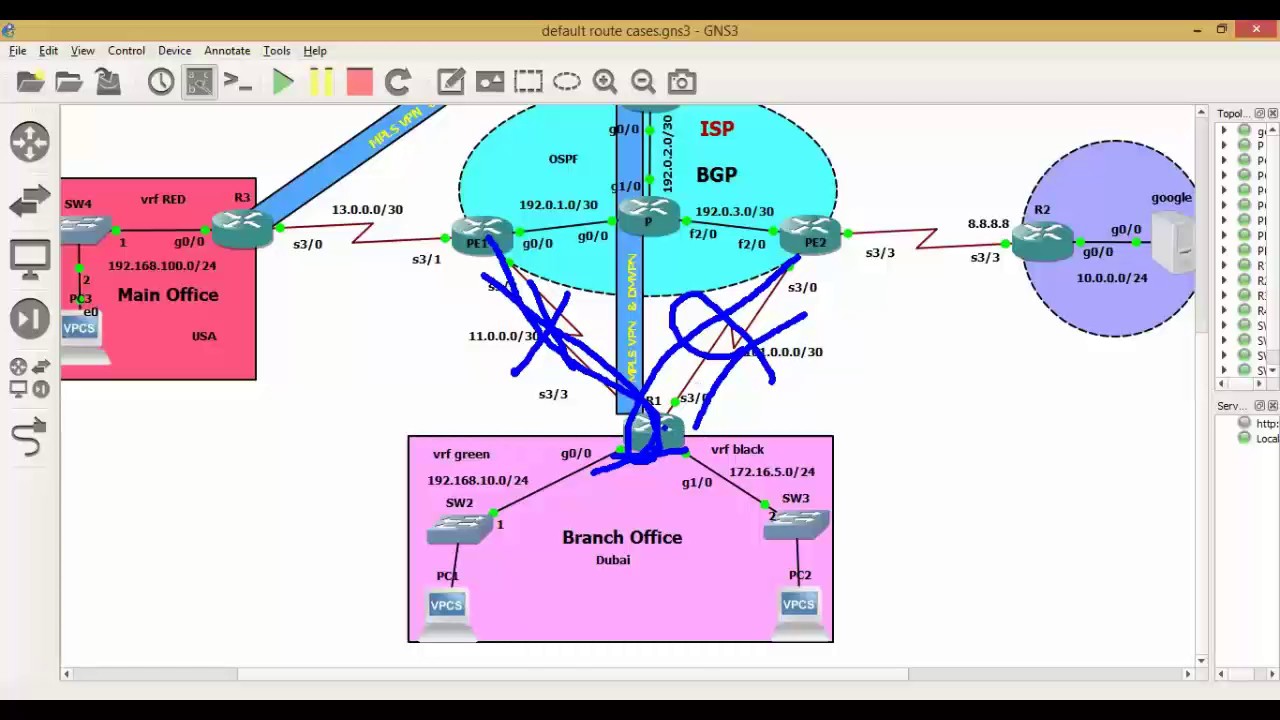Select the P core router node

point(648,218)
